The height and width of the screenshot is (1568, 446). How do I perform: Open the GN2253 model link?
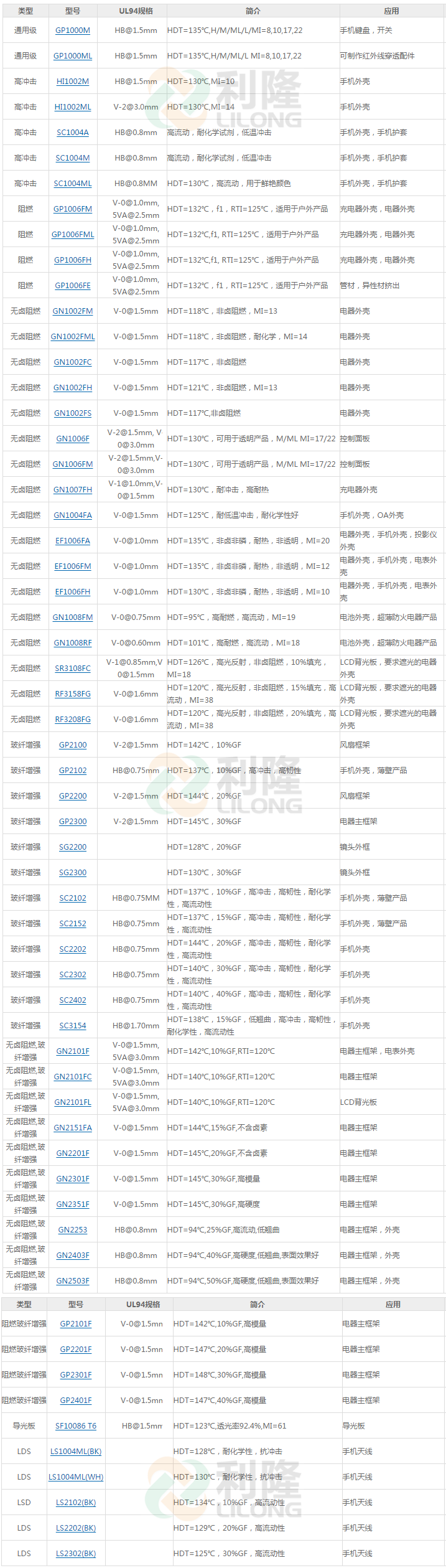pyautogui.click(x=73, y=1230)
